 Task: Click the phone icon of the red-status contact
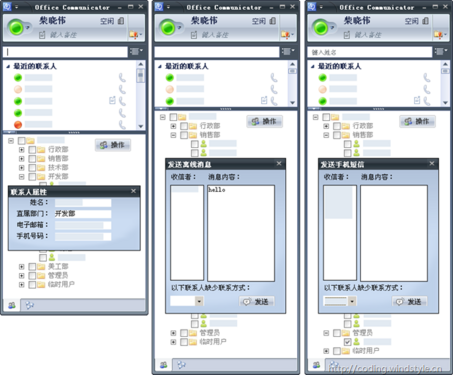[122, 125]
